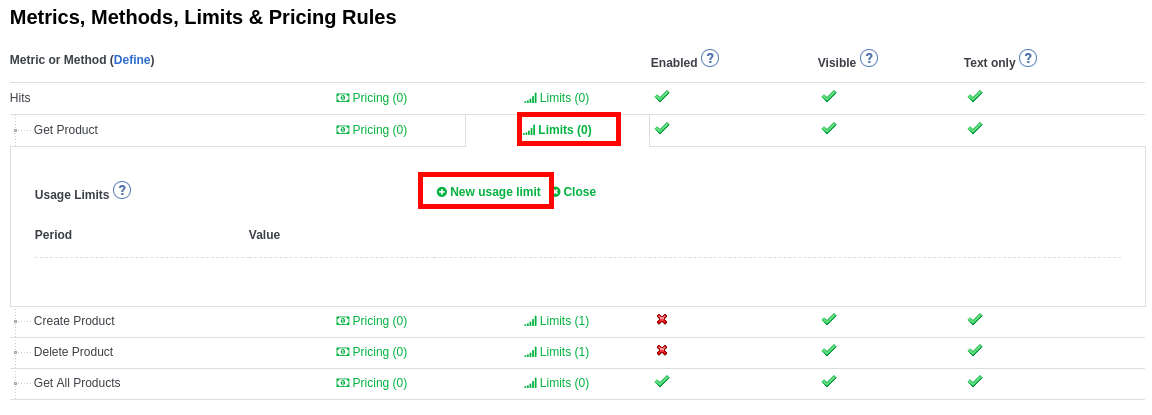Select the Get All Products method name
1152x415 pixels.
(x=77, y=383)
